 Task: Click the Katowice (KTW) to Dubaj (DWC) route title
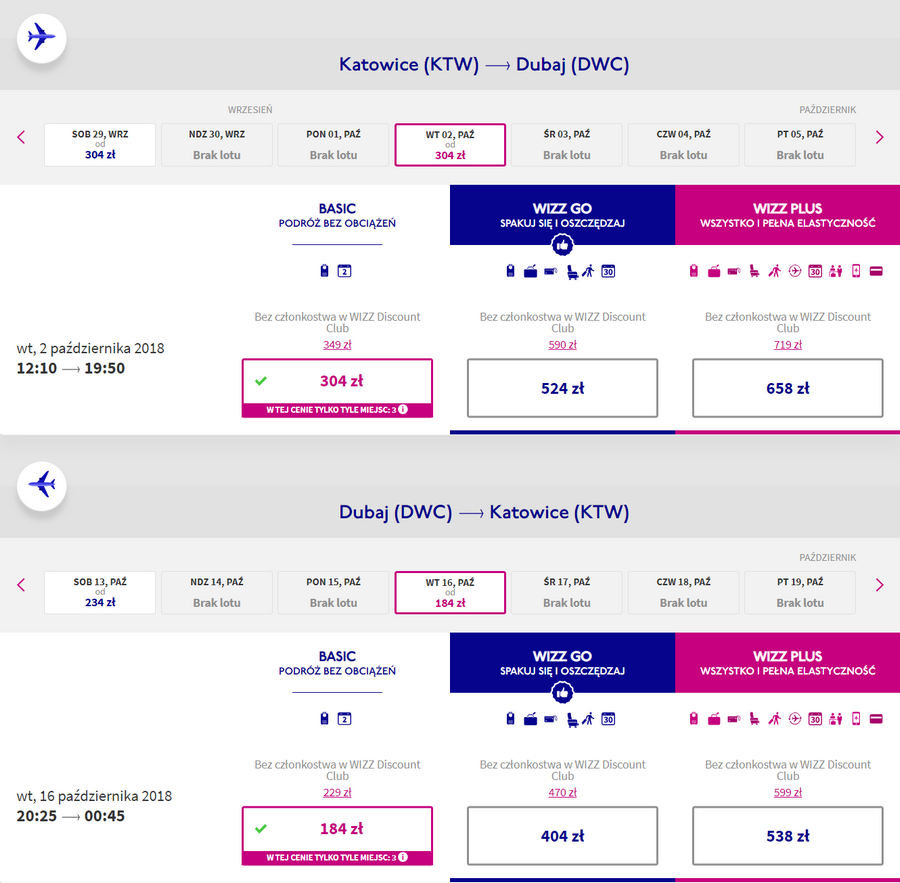pyautogui.click(x=484, y=64)
